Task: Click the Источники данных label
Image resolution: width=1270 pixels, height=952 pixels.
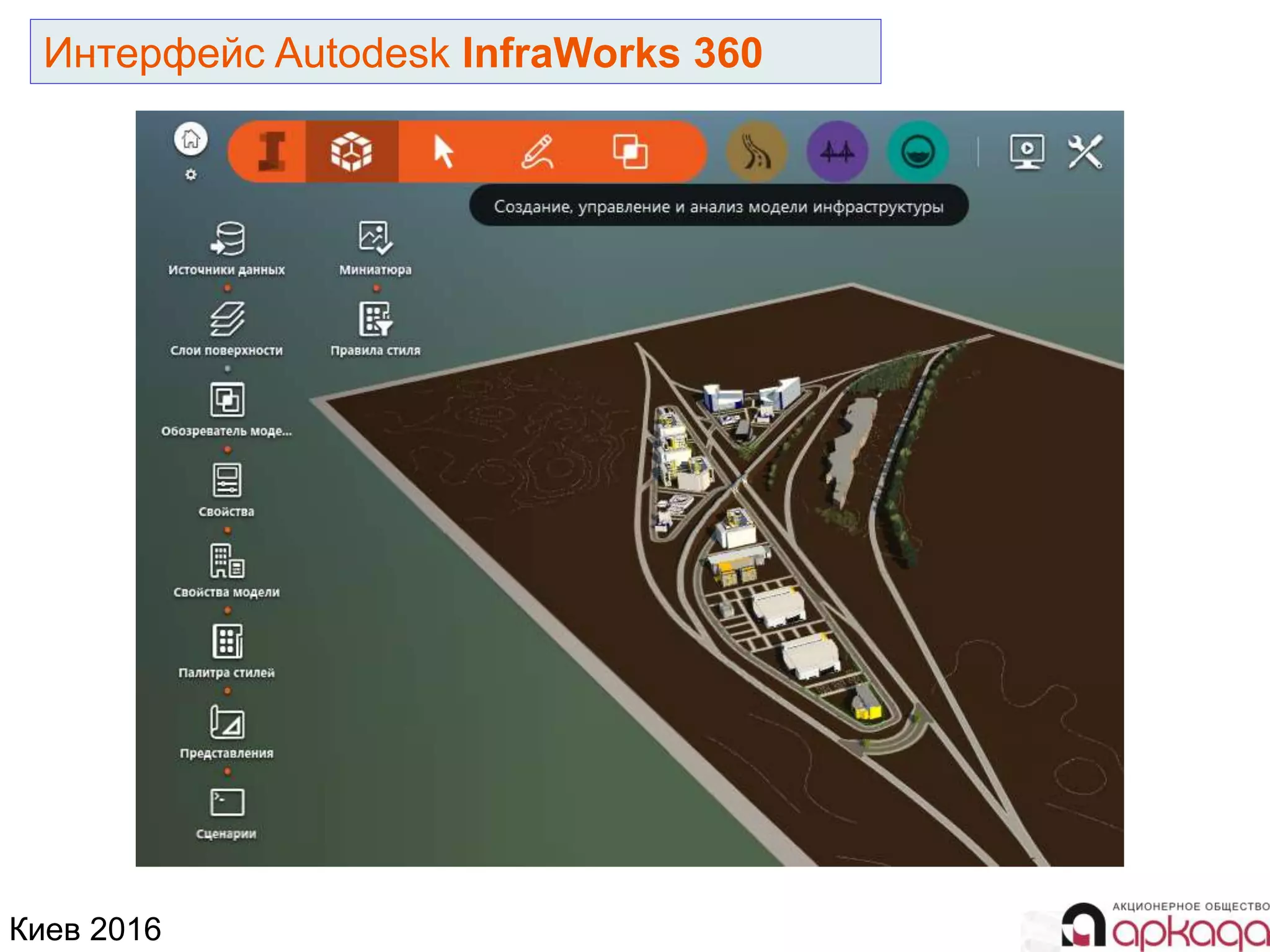Action: pos(226,270)
